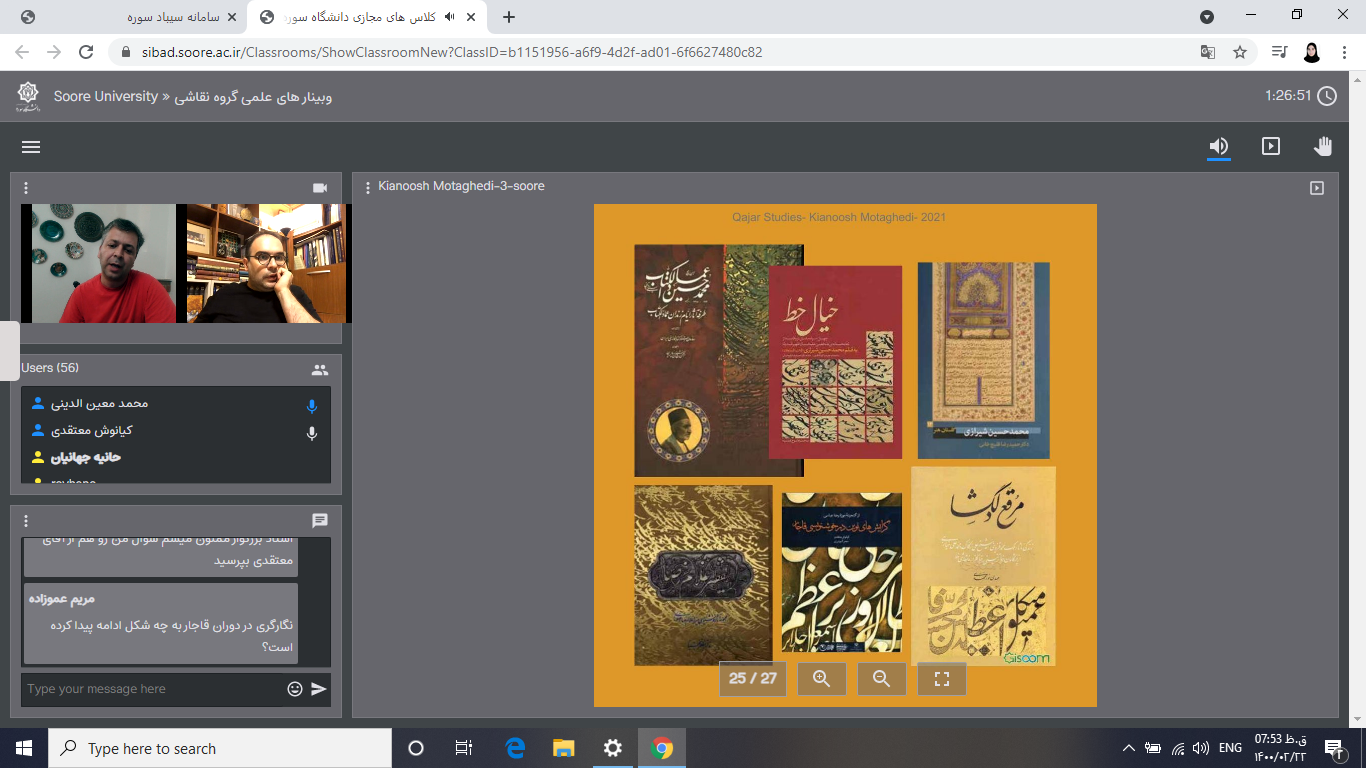This screenshot has width=1366, height=768.
Task: Click the users group icon
Action: tap(320, 369)
